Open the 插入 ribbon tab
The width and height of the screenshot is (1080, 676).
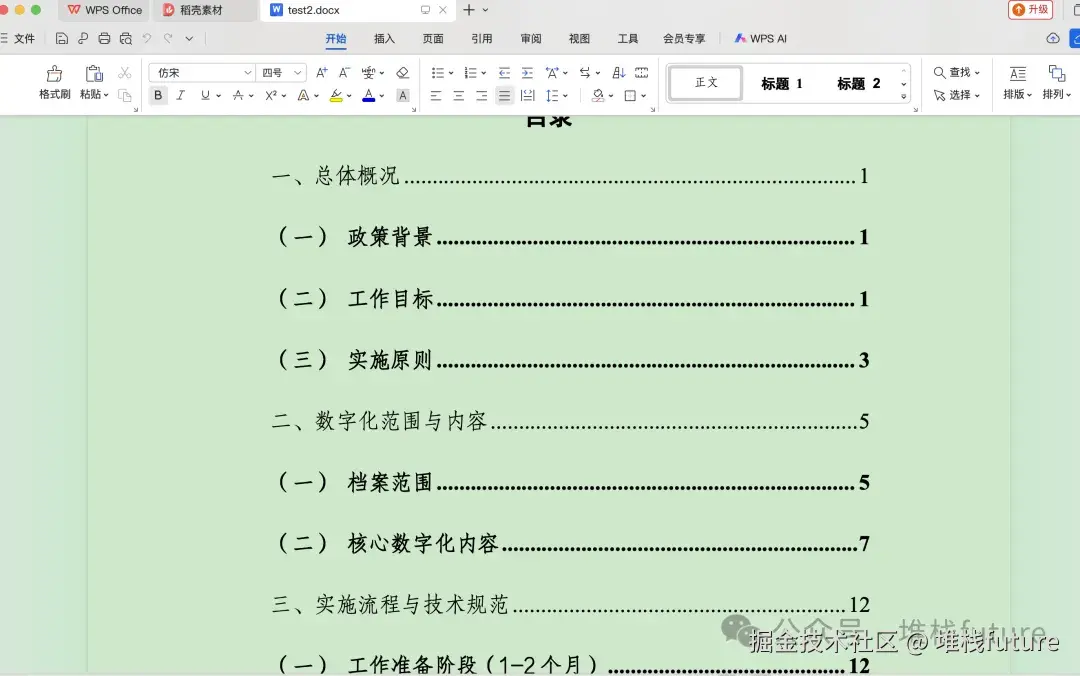click(x=384, y=39)
